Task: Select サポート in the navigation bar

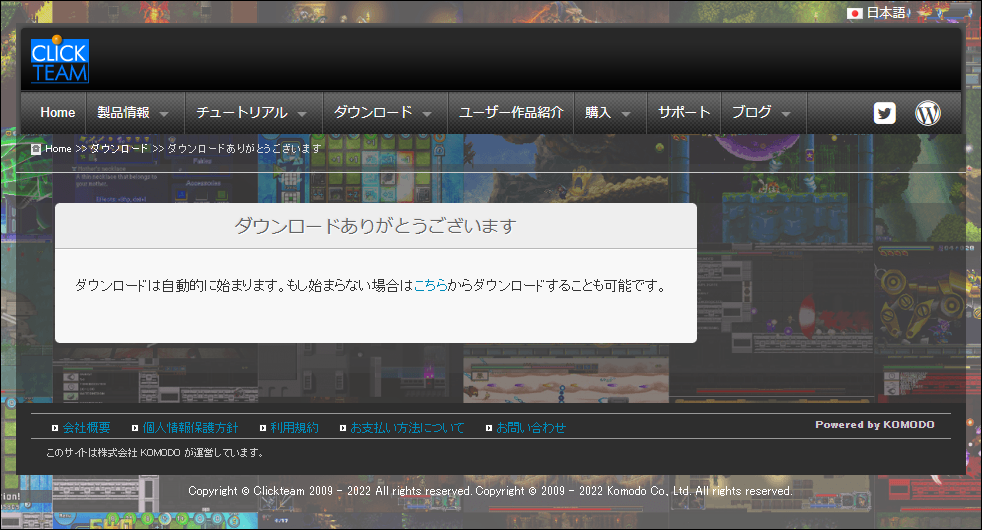Action: [684, 113]
